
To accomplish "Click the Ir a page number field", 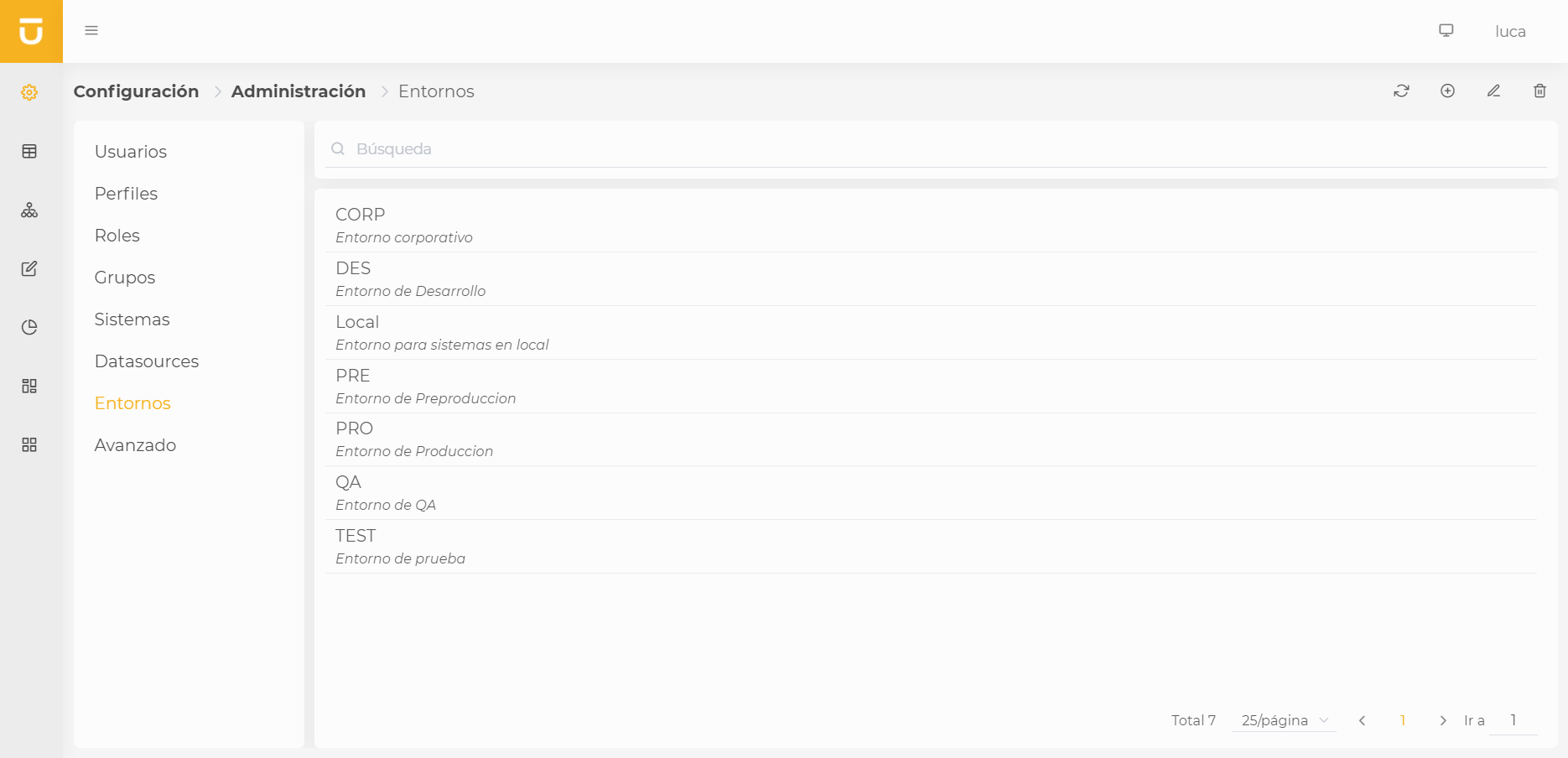I will [1513, 720].
